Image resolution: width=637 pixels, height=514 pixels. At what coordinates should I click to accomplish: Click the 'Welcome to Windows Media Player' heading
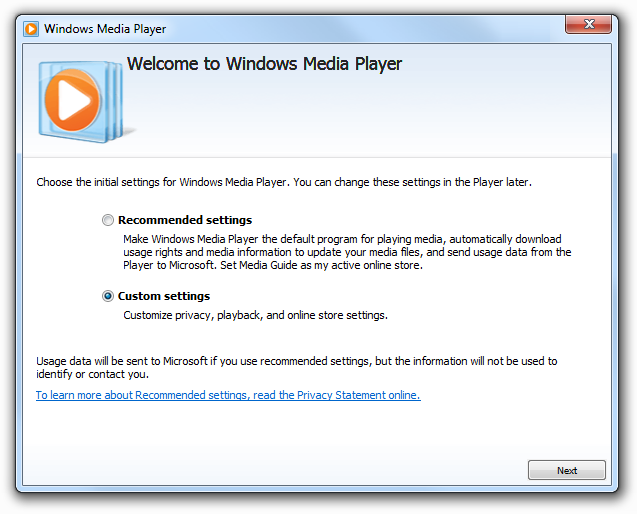[x=264, y=64]
